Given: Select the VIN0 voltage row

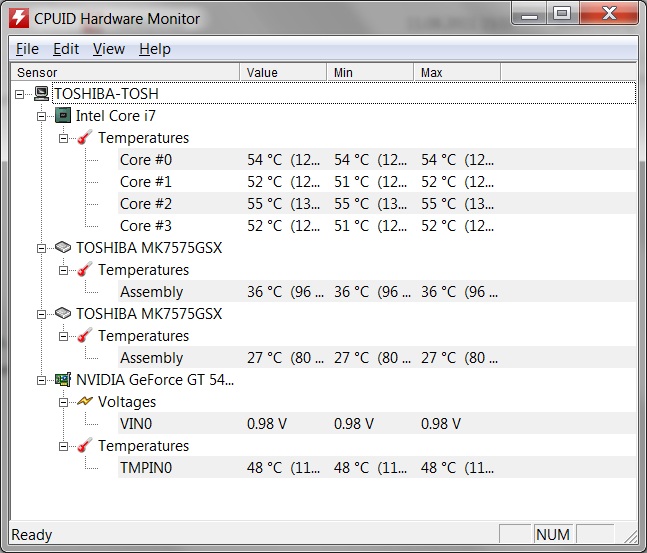Looking at the screenshot, I should click(376, 423).
